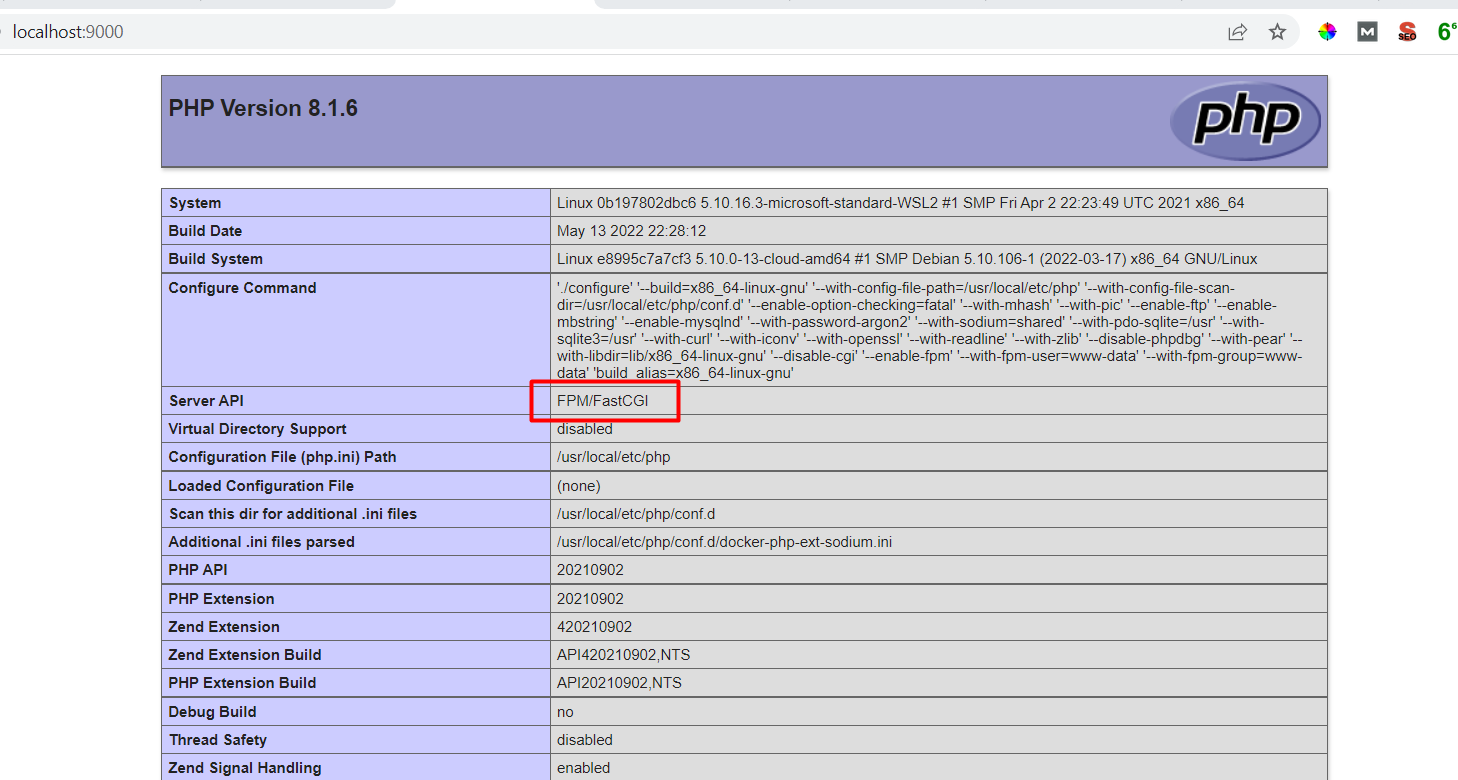Click the Build Date label
Viewport: 1458px width, 780px height.
pyautogui.click(x=205, y=231)
